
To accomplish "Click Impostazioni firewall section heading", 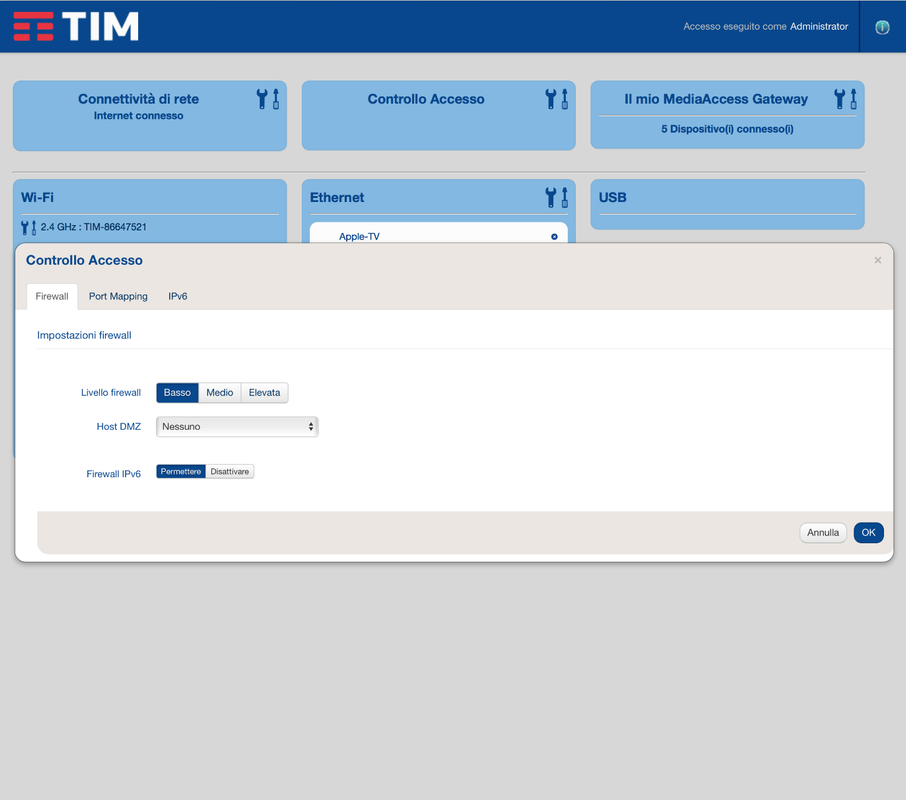I will 84,336.
